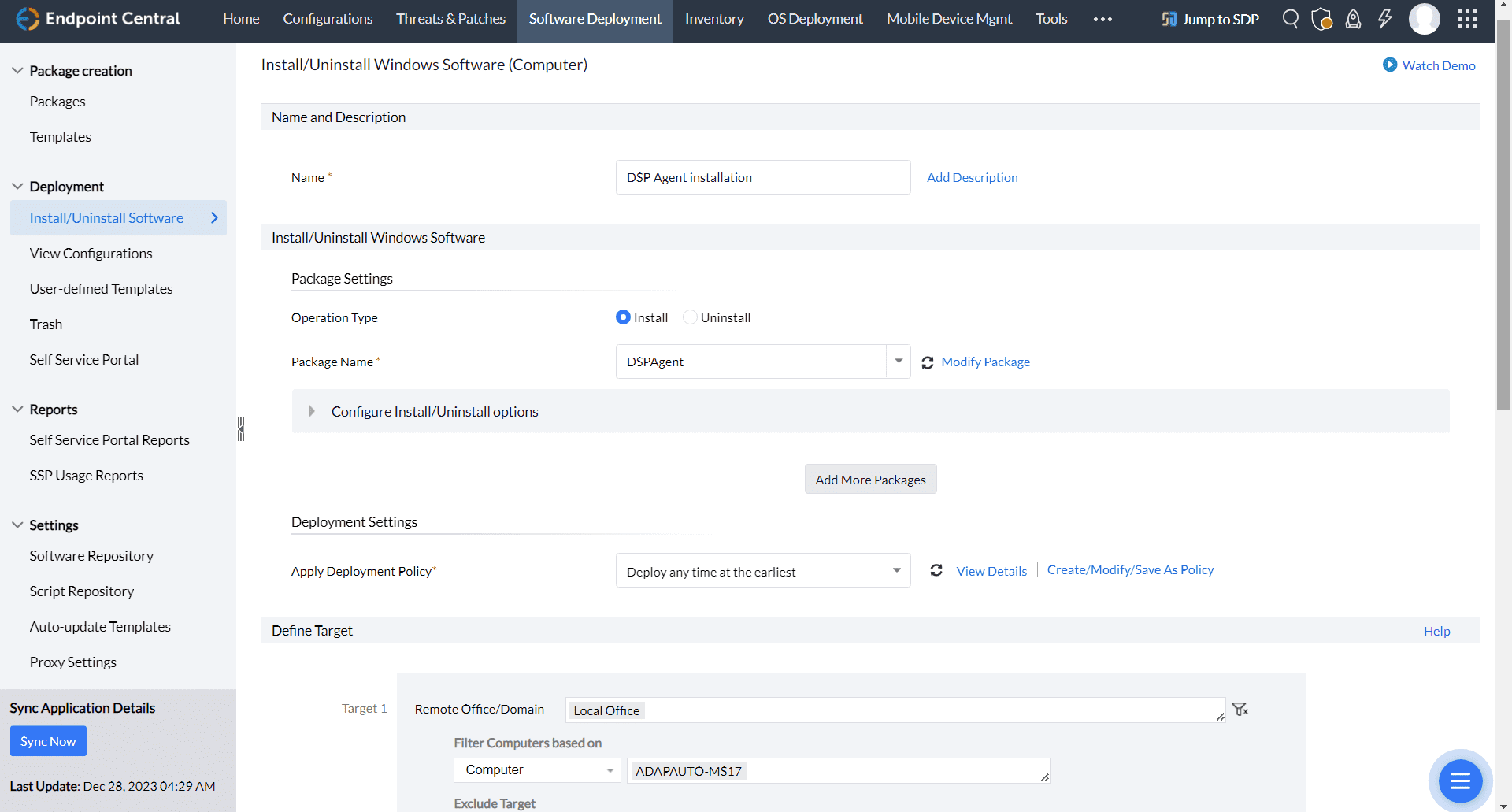
Task: Open the lightning bolt quick actions icon
Action: tap(1384, 19)
